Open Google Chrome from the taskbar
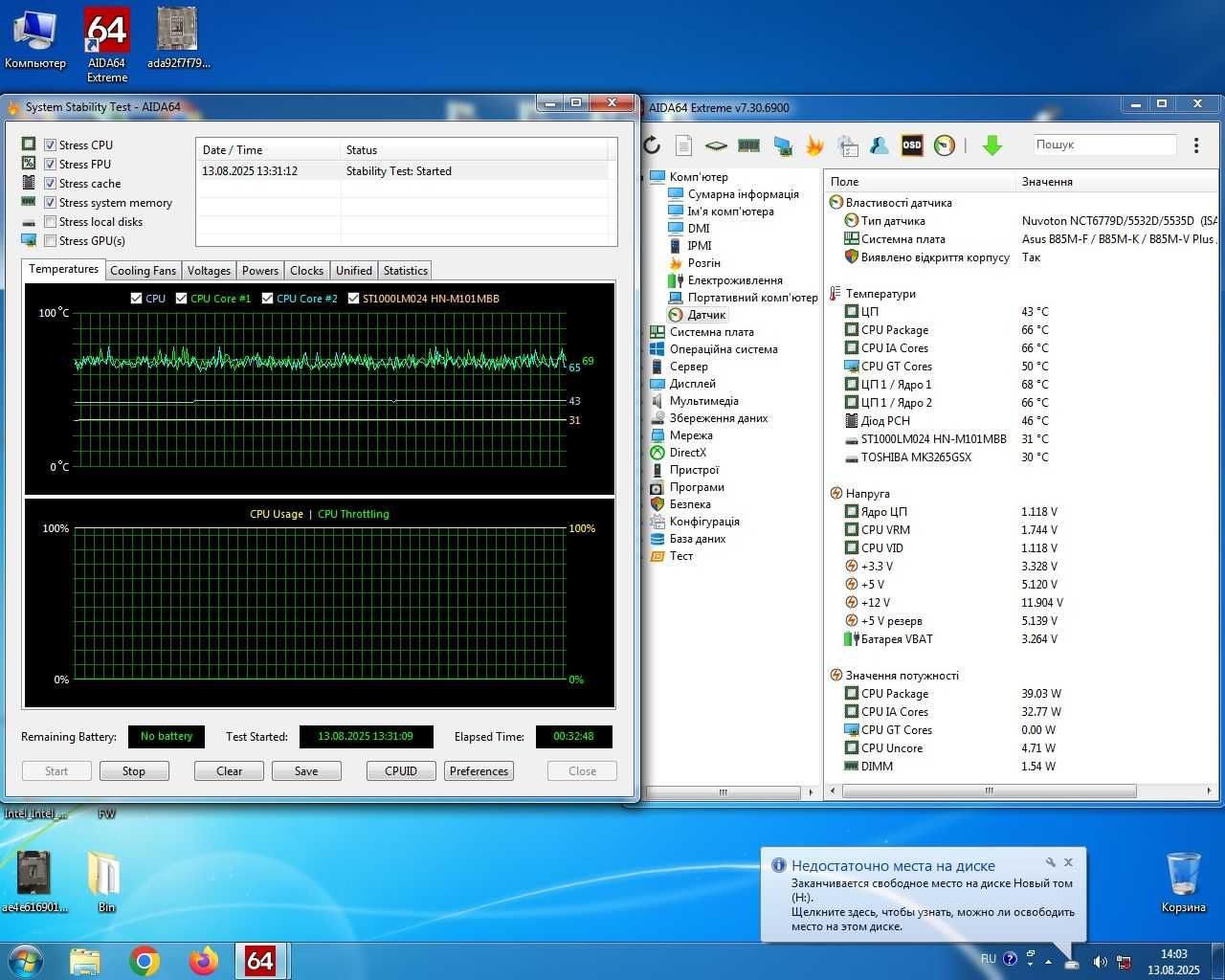Viewport: 1225px width, 980px height. [x=145, y=961]
